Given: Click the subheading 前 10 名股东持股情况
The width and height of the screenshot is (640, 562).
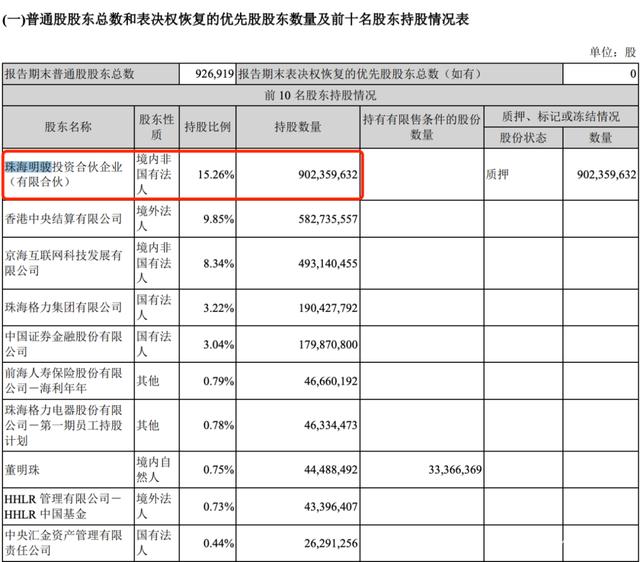Looking at the screenshot, I should tap(320, 95).
